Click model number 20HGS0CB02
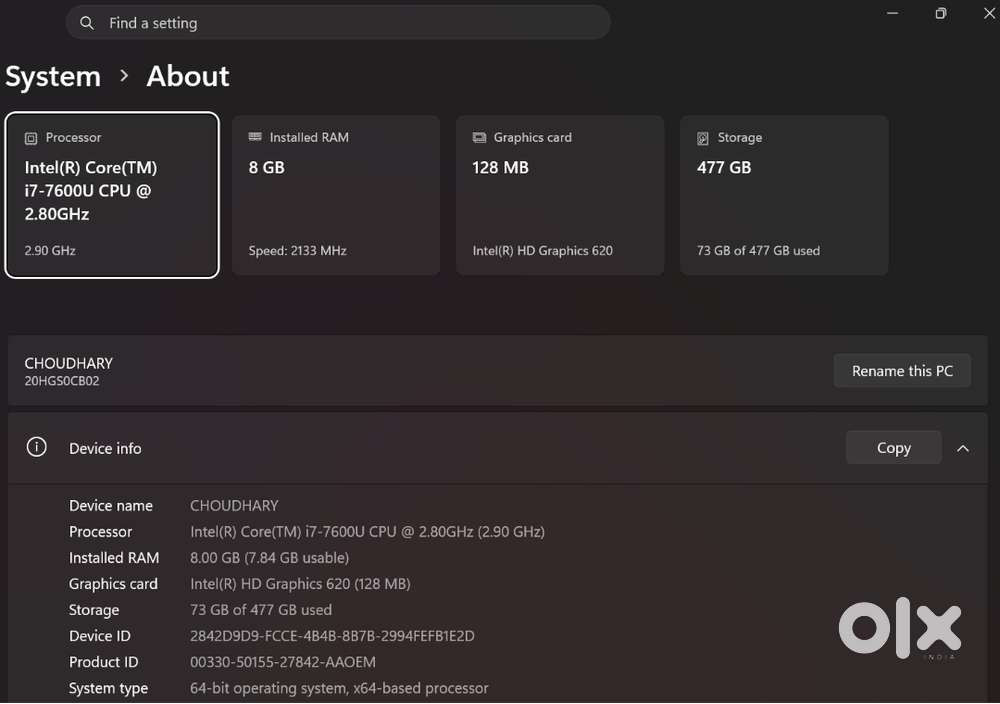Screen dimensions: 1000x704 62,381
